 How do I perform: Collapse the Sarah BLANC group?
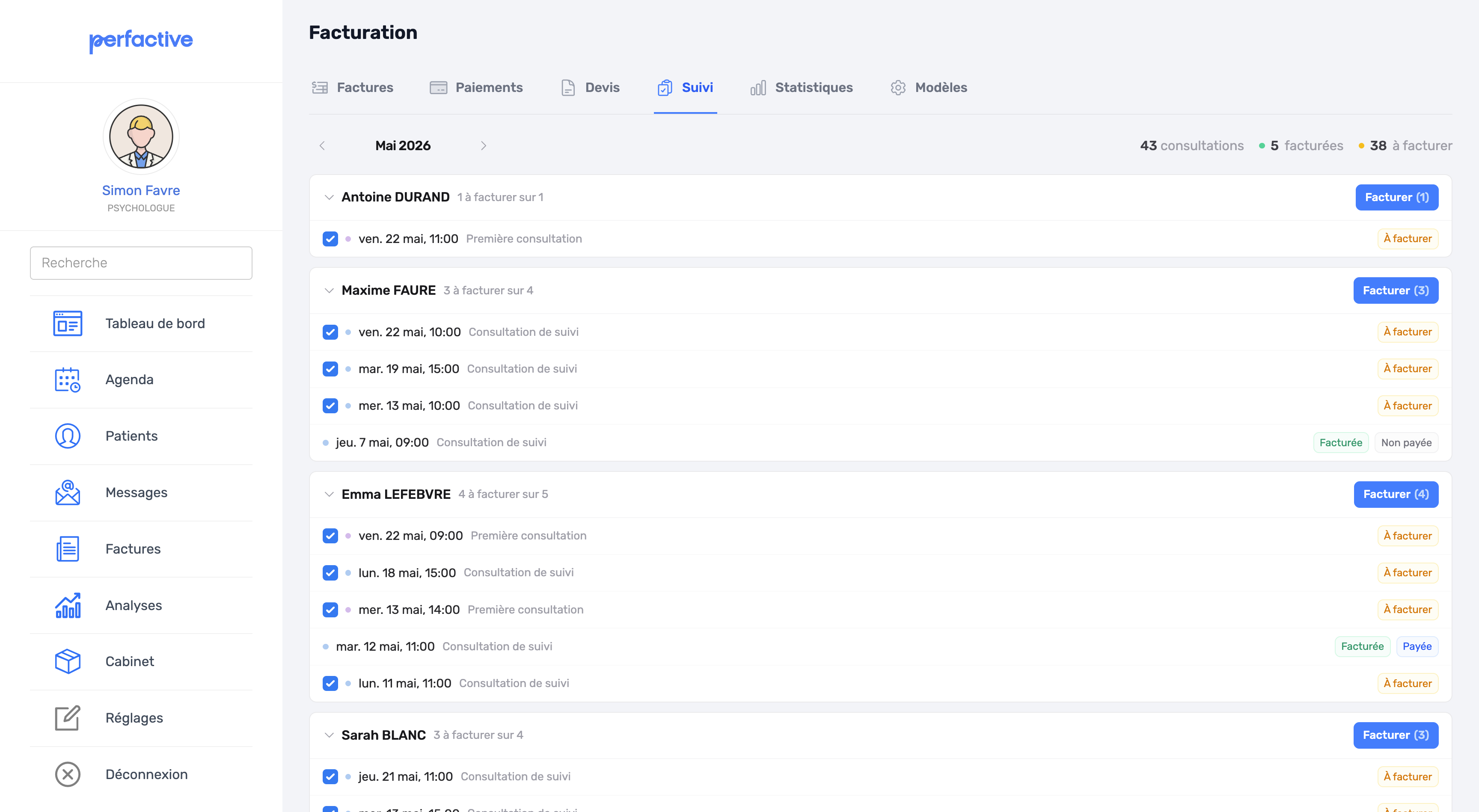point(329,735)
